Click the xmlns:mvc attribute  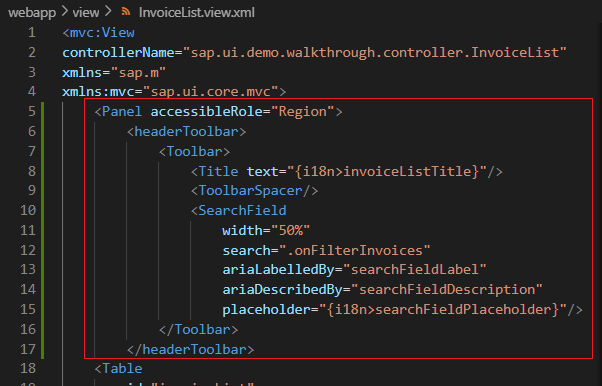(98, 92)
